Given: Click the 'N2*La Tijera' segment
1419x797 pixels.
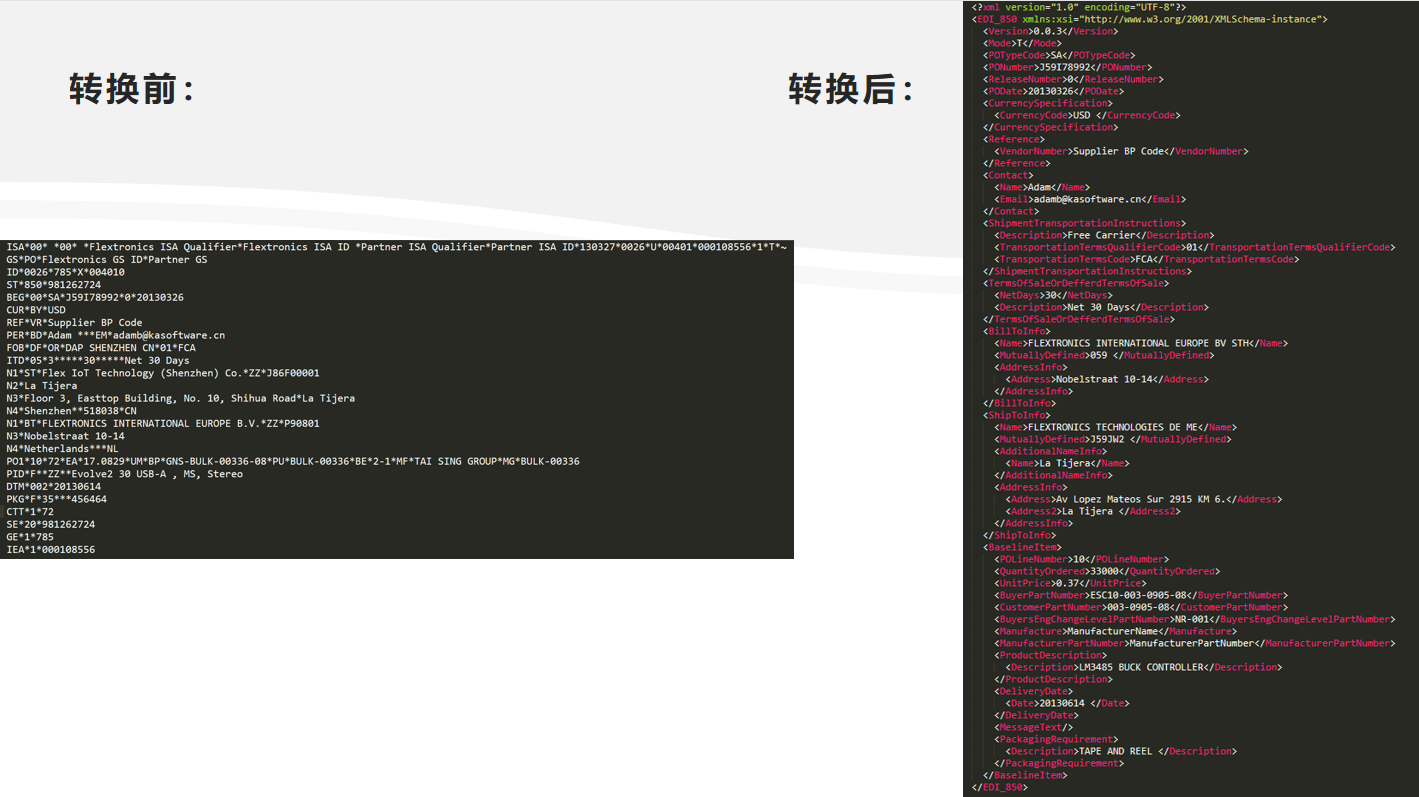Looking at the screenshot, I should point(41,386).
